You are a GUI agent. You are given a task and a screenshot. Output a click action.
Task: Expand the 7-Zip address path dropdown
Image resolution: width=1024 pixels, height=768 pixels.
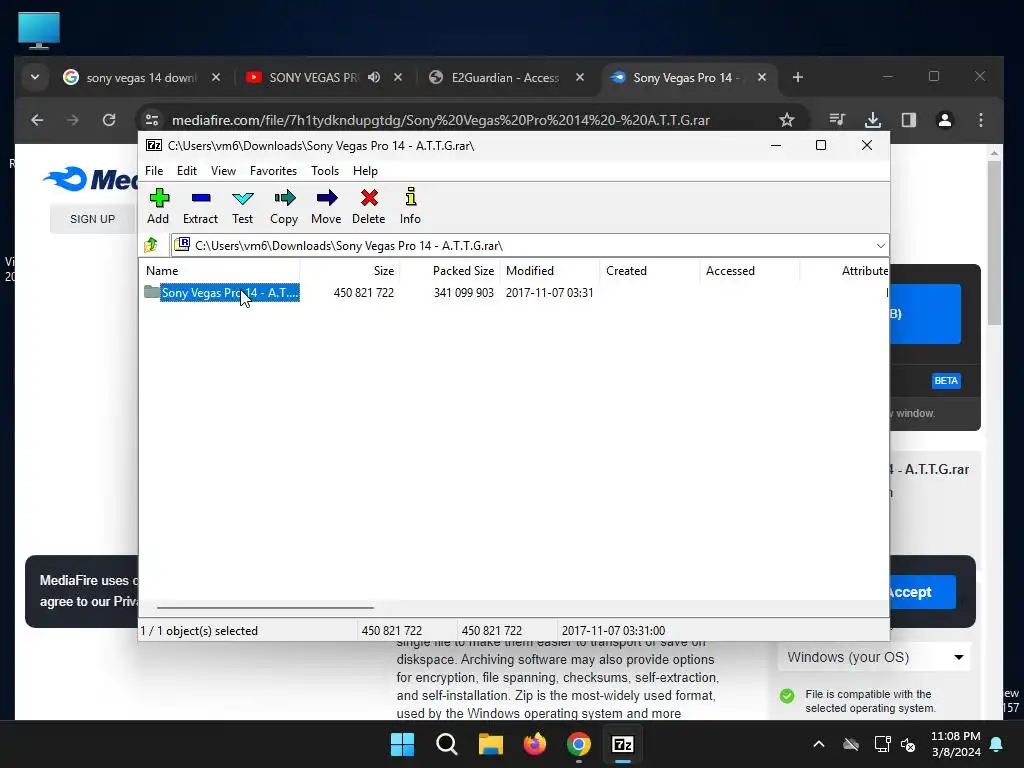(880, 246)
